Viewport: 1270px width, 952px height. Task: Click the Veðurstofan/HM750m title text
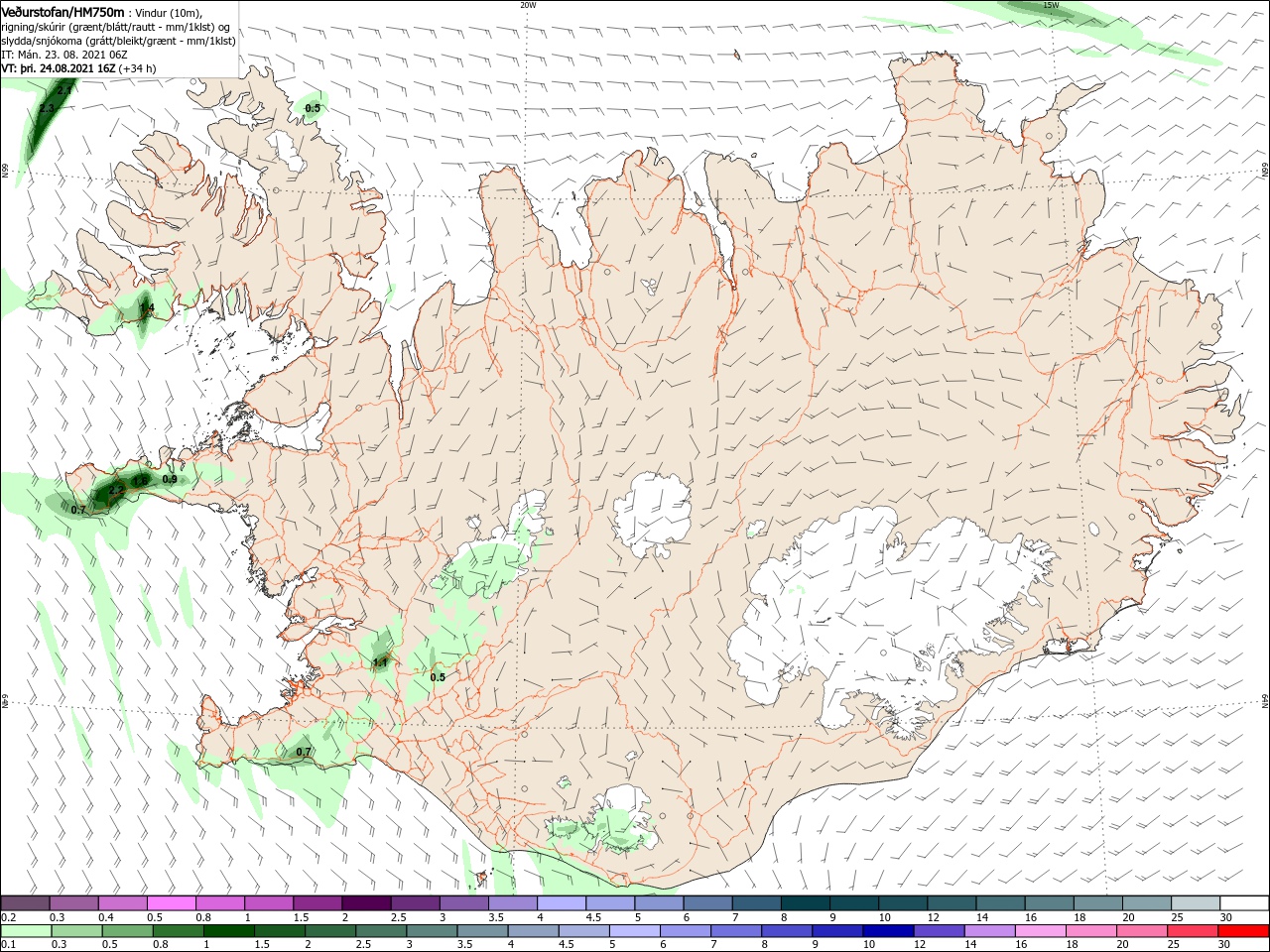pyautogui.click(x=63, y=11)
